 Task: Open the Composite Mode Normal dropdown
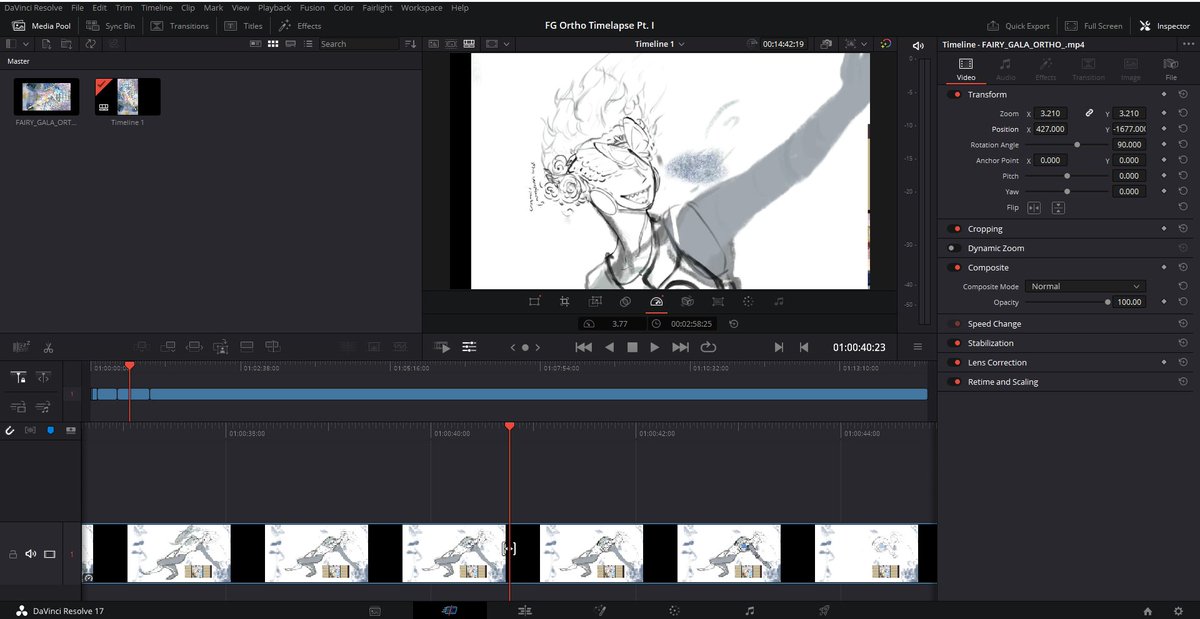1085,286
